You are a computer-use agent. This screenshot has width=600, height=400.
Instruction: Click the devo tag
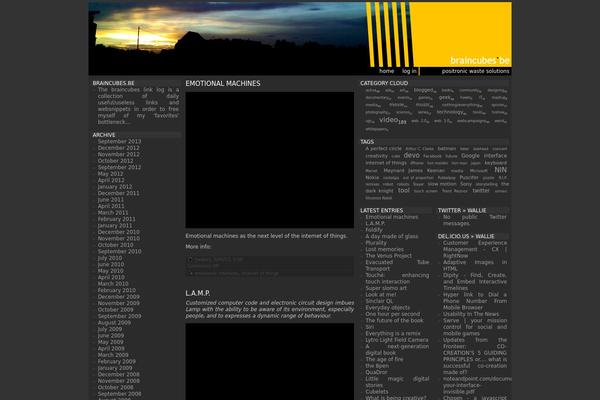pos(411,155)
